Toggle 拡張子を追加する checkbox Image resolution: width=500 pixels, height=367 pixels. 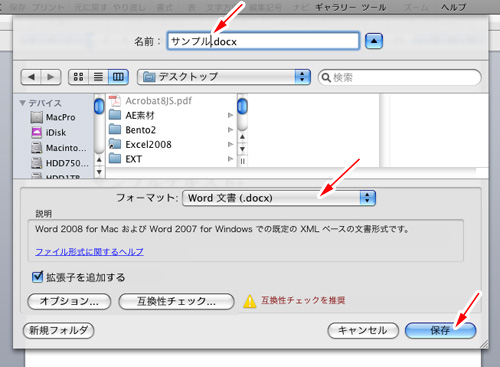(x=37, y=277)
